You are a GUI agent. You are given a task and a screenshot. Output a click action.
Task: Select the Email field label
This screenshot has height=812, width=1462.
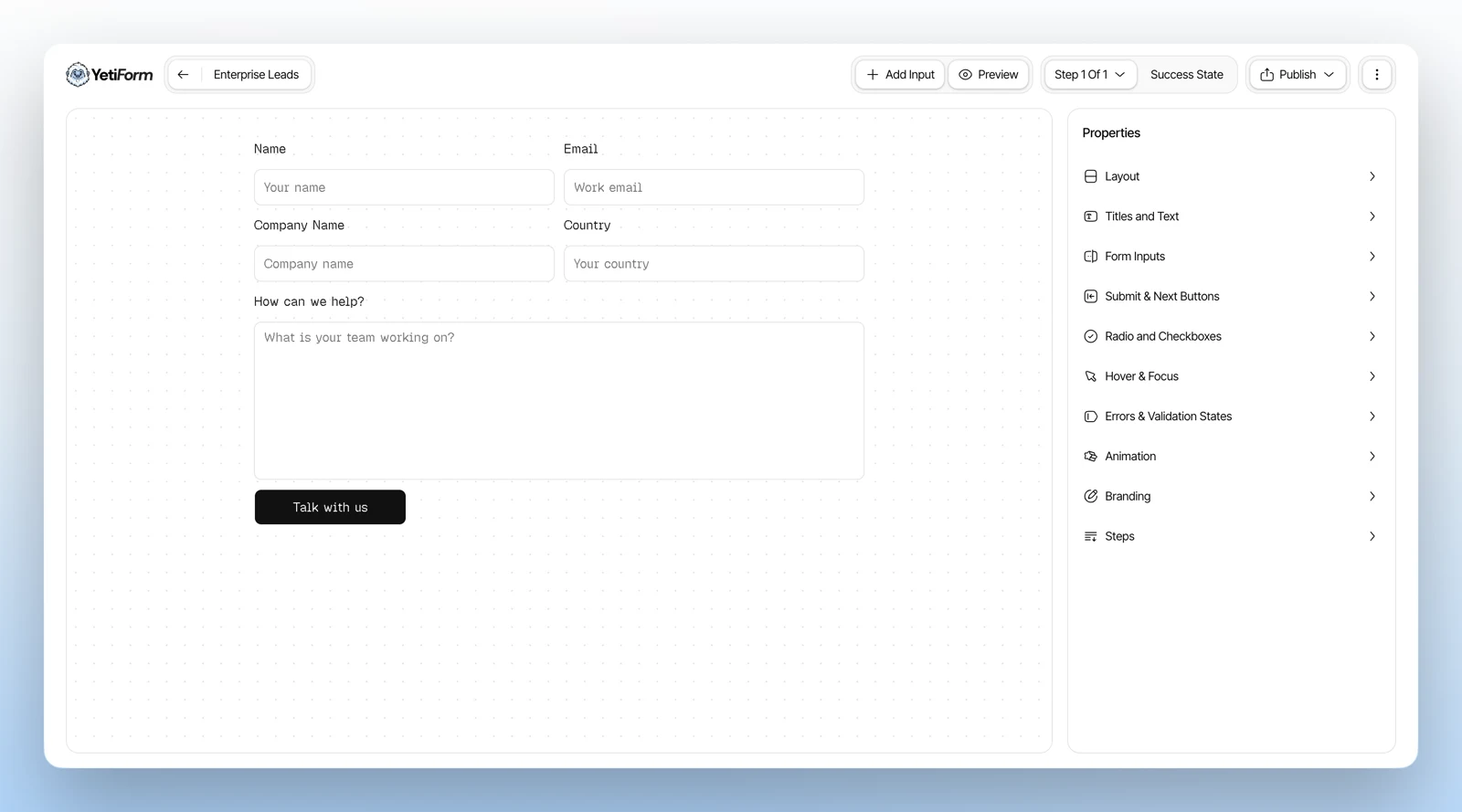point(581,149)
